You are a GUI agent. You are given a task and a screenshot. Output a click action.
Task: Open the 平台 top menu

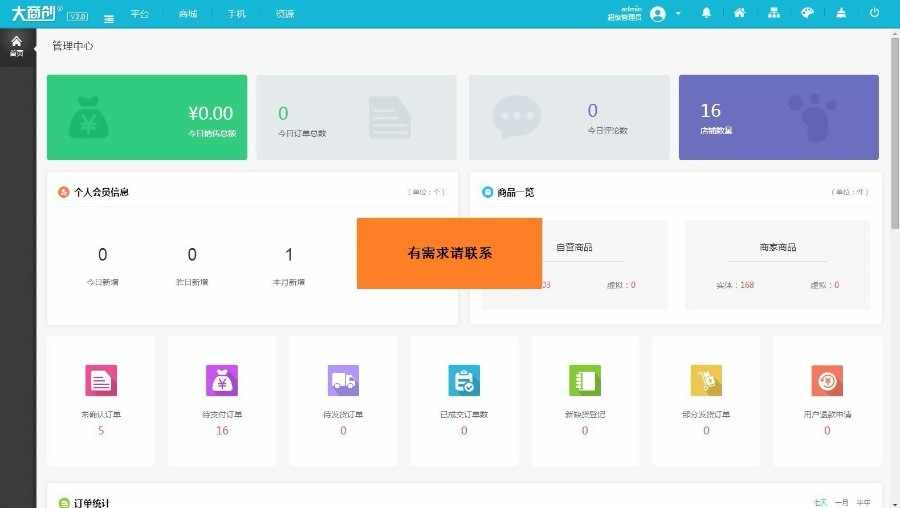tap(139, 14)
